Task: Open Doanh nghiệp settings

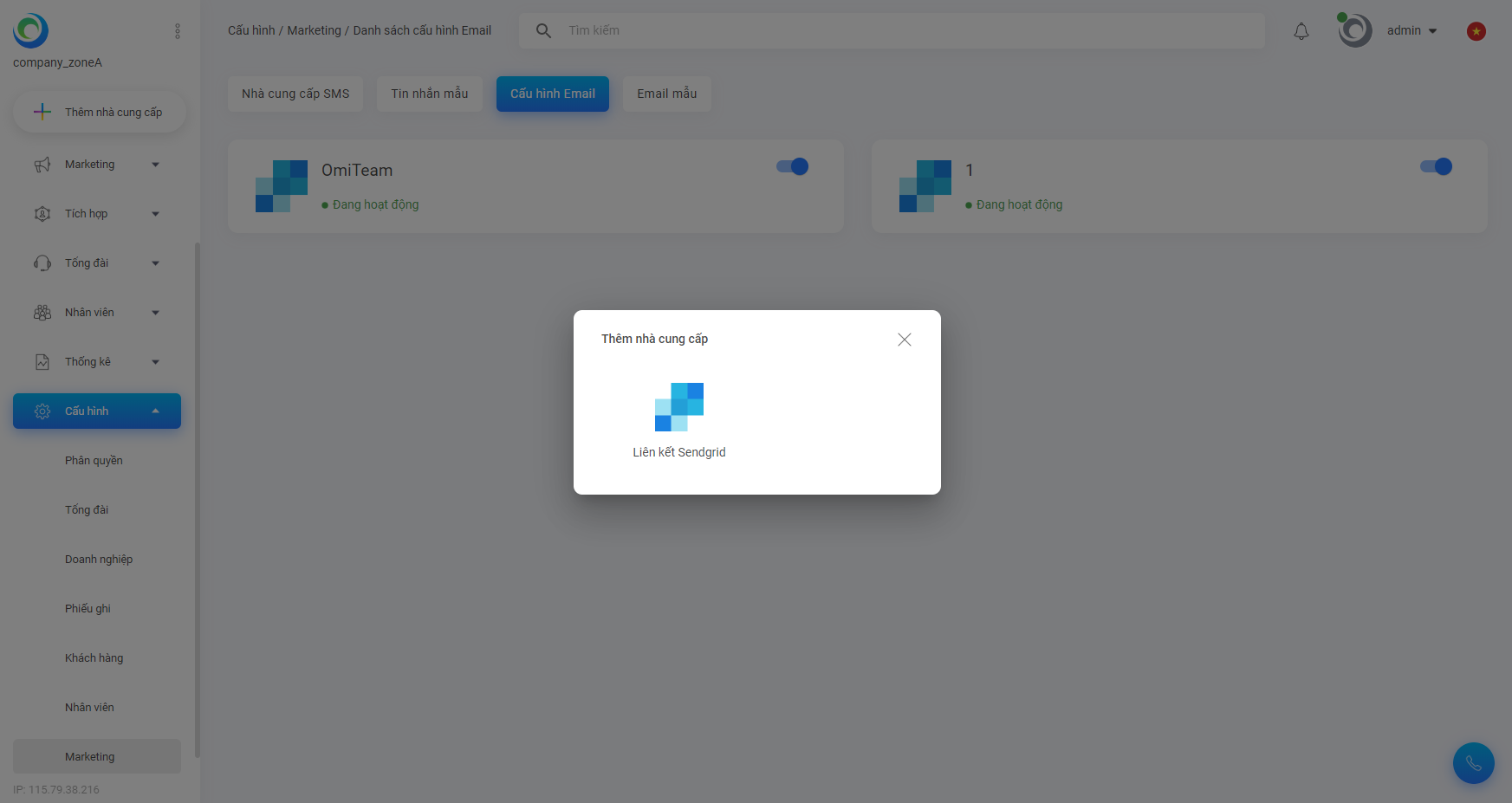Action: coord(97,560)
